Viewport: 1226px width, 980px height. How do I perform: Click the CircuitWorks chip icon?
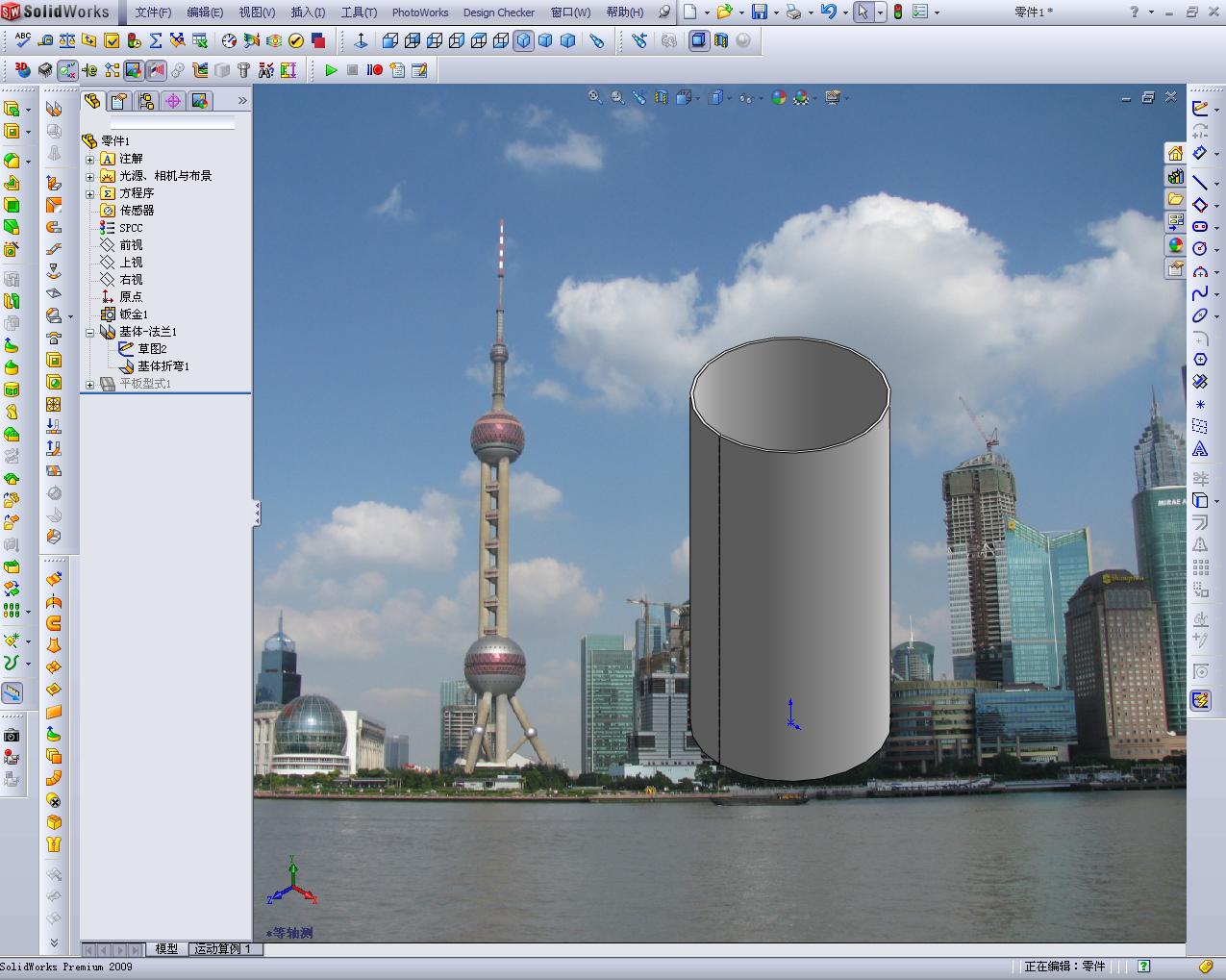click(45, 70)
